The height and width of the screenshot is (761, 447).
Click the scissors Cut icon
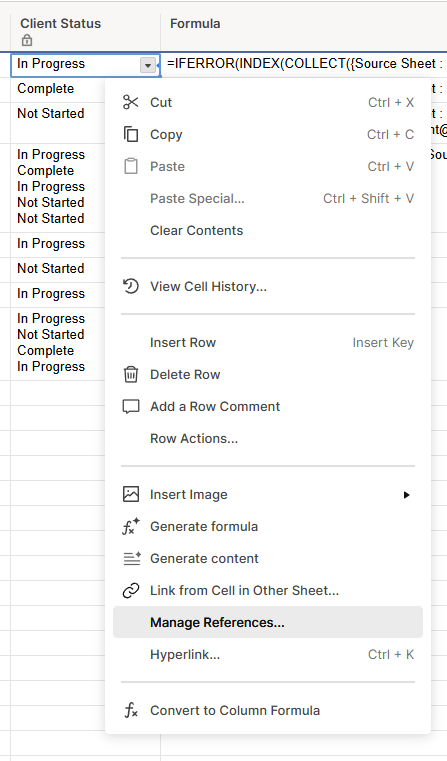[131, 102]
